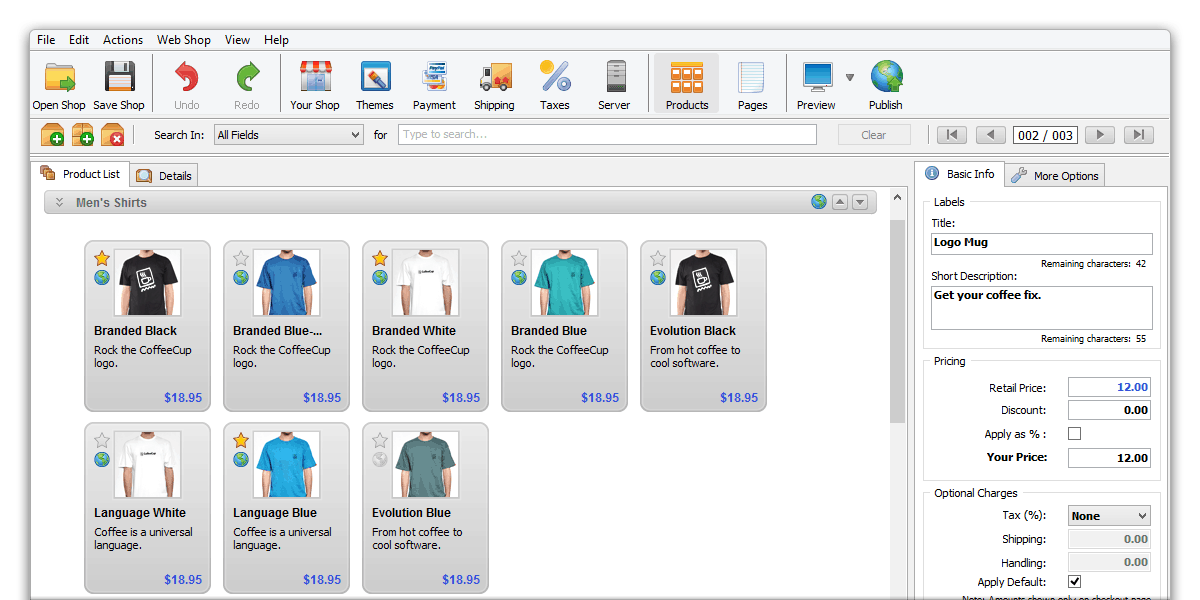Select the Evolution Blue shirt thumbnail

click(x=426, y=464)
